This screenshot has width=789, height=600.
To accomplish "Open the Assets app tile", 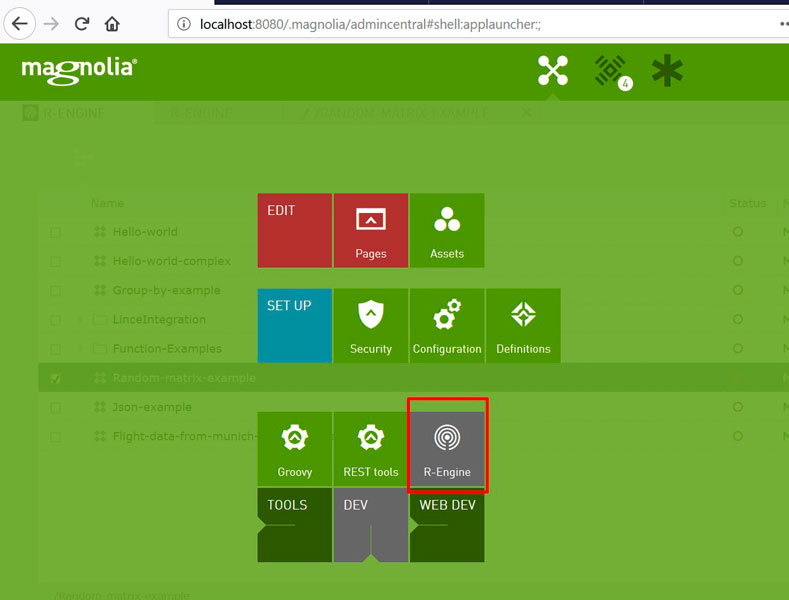I will pos(447,231).
